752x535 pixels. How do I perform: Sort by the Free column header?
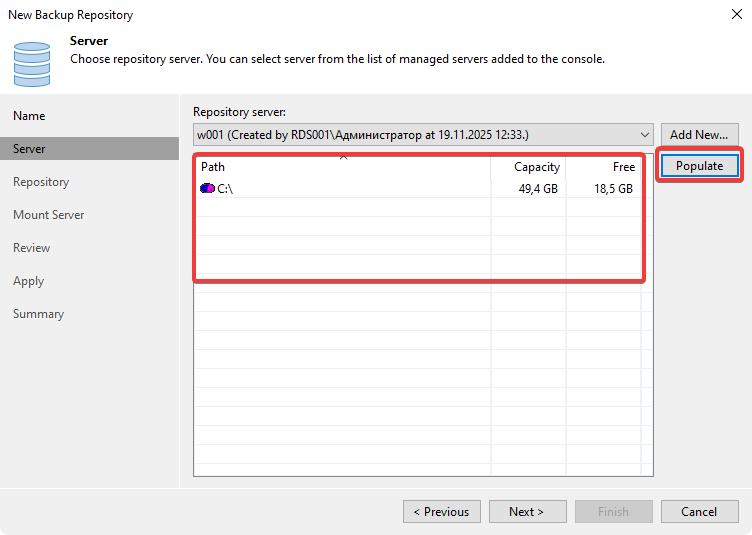[x=604, y=167]
